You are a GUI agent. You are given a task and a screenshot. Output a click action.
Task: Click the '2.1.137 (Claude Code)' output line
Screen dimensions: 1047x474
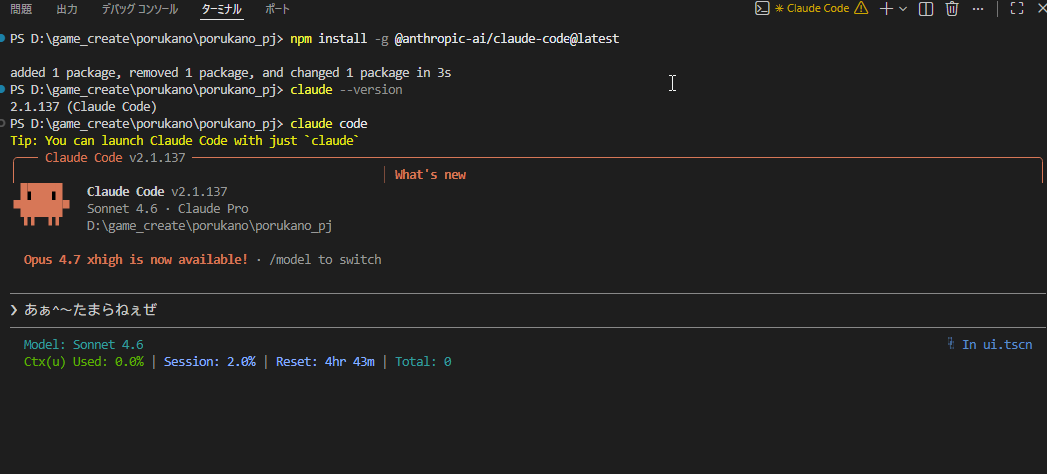83,106
